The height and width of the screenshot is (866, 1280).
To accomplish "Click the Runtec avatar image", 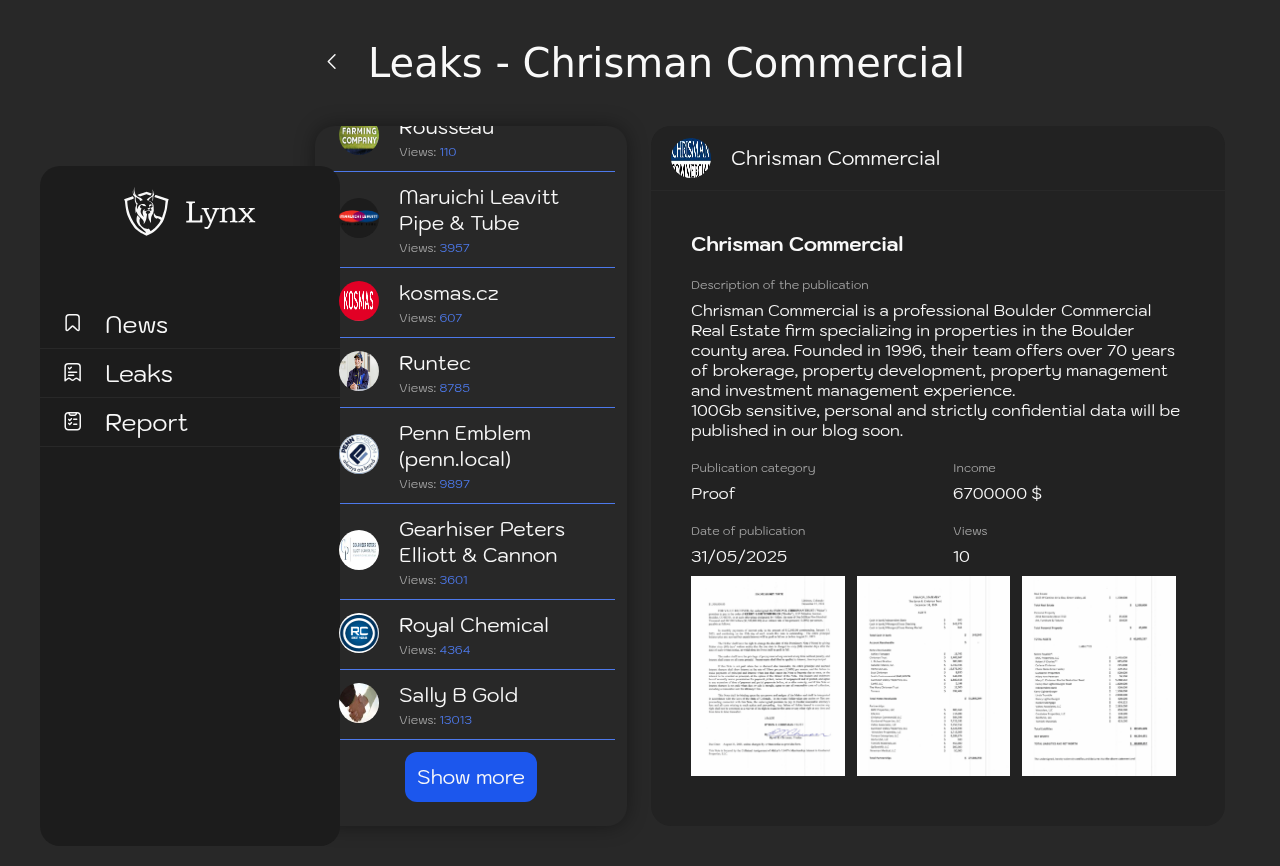I will [359, 371].
